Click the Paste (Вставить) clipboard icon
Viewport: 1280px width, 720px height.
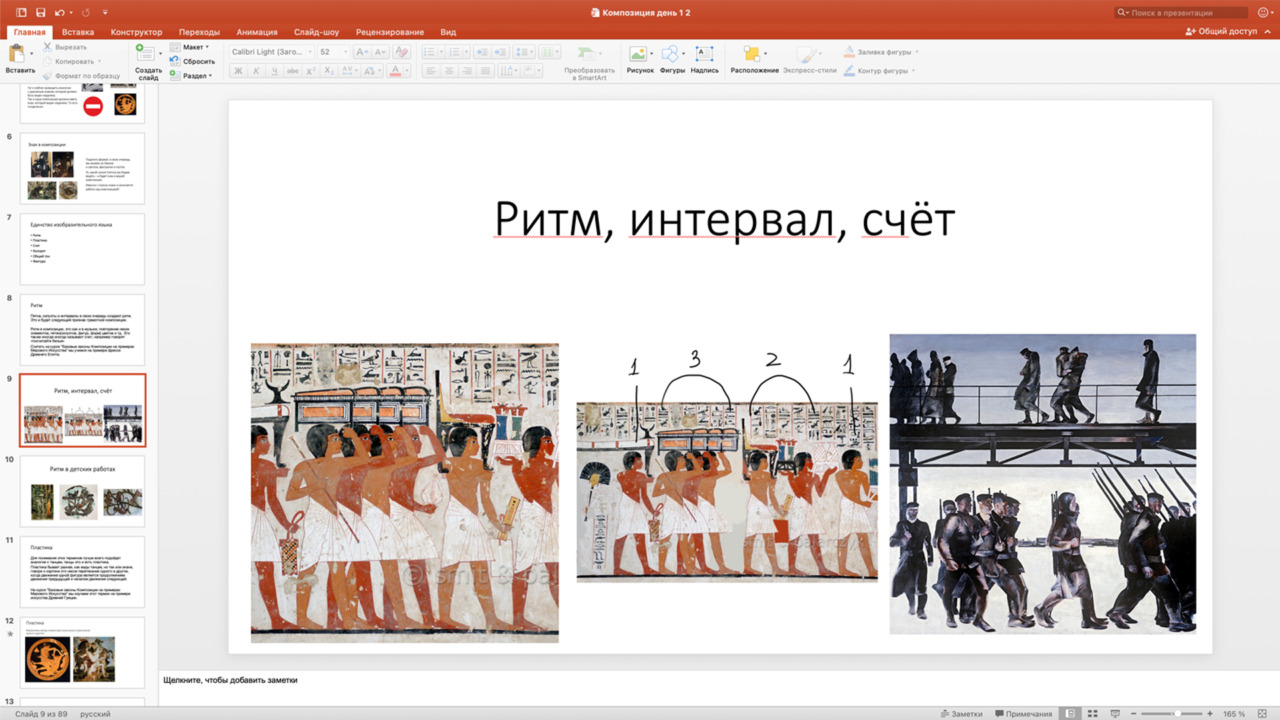tap(16, 54)
